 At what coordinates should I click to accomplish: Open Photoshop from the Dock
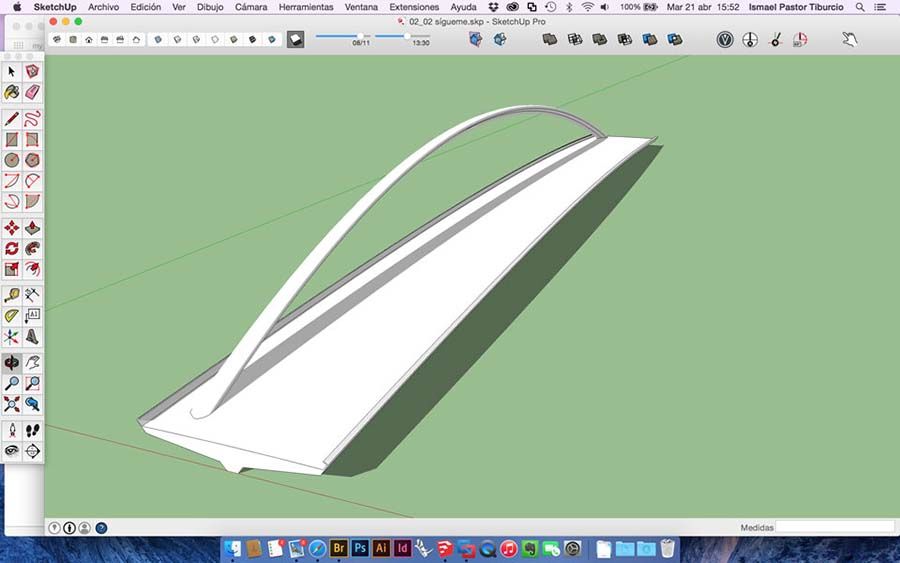360,549
